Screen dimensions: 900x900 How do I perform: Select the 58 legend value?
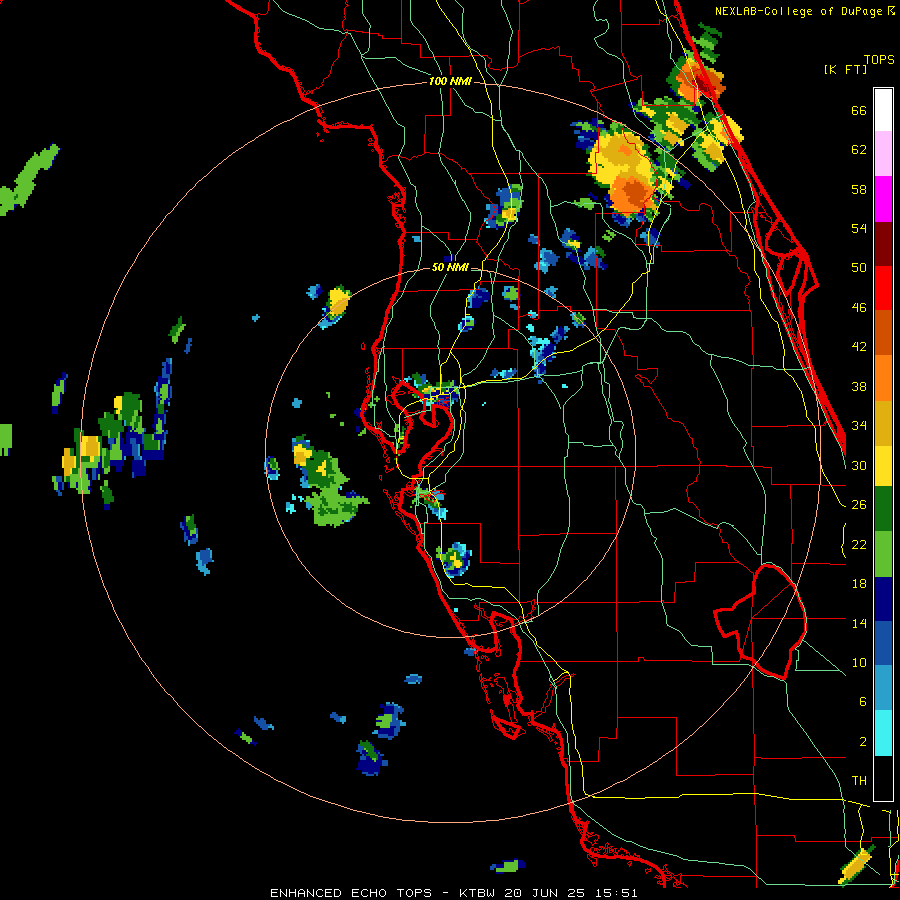tap(859, 189)
